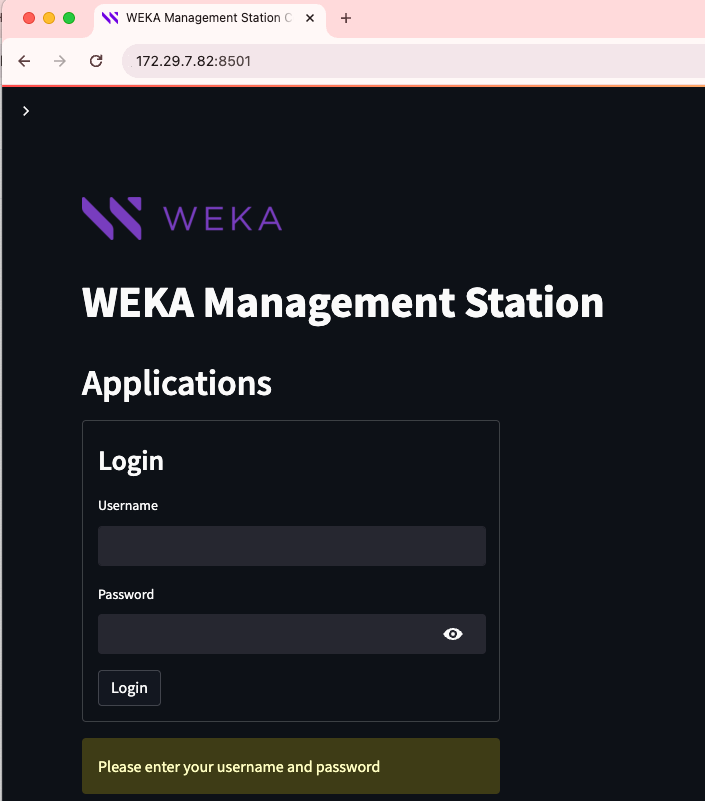This screenshot has width=705, height=801.
Task: Expand the sidebar with the chevron arrow
Action: 26,111
